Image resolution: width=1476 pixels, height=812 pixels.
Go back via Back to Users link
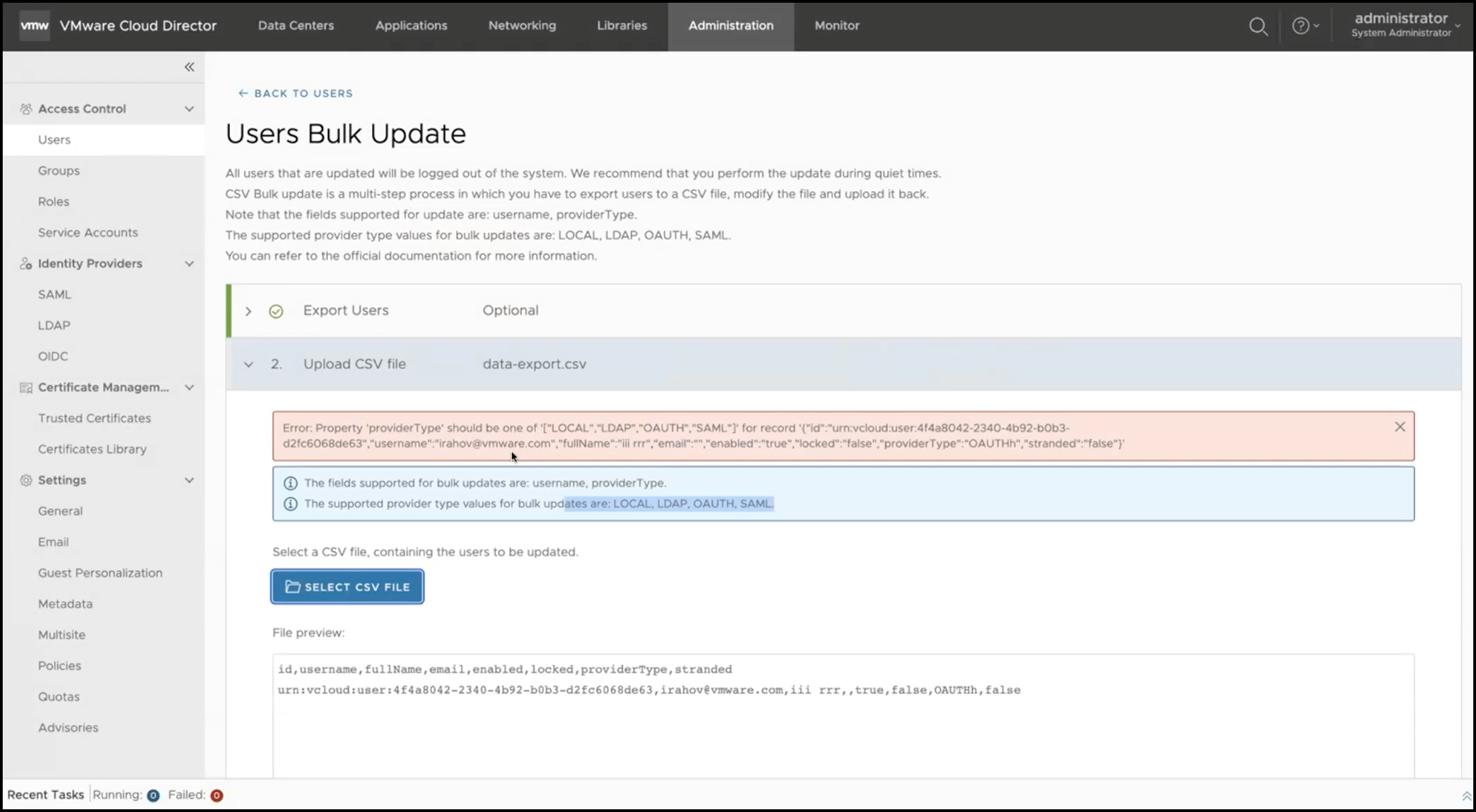(x=296, y=93)
